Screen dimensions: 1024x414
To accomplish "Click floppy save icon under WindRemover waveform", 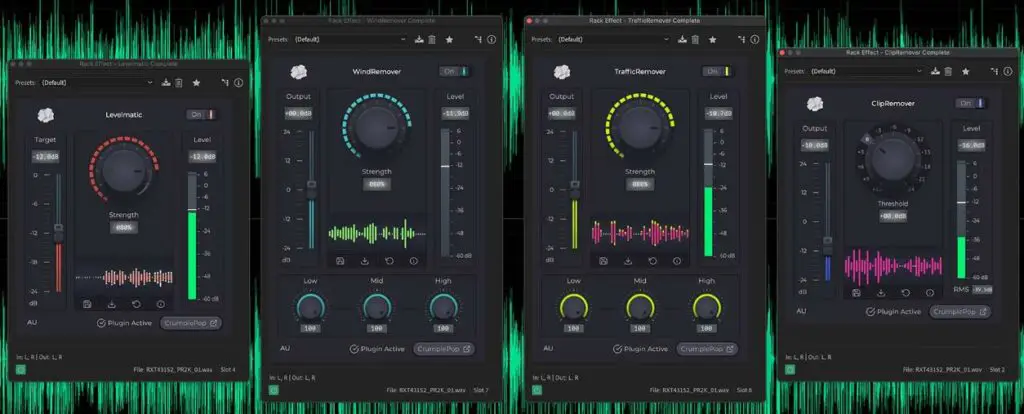I will click(x=340, y=261).
